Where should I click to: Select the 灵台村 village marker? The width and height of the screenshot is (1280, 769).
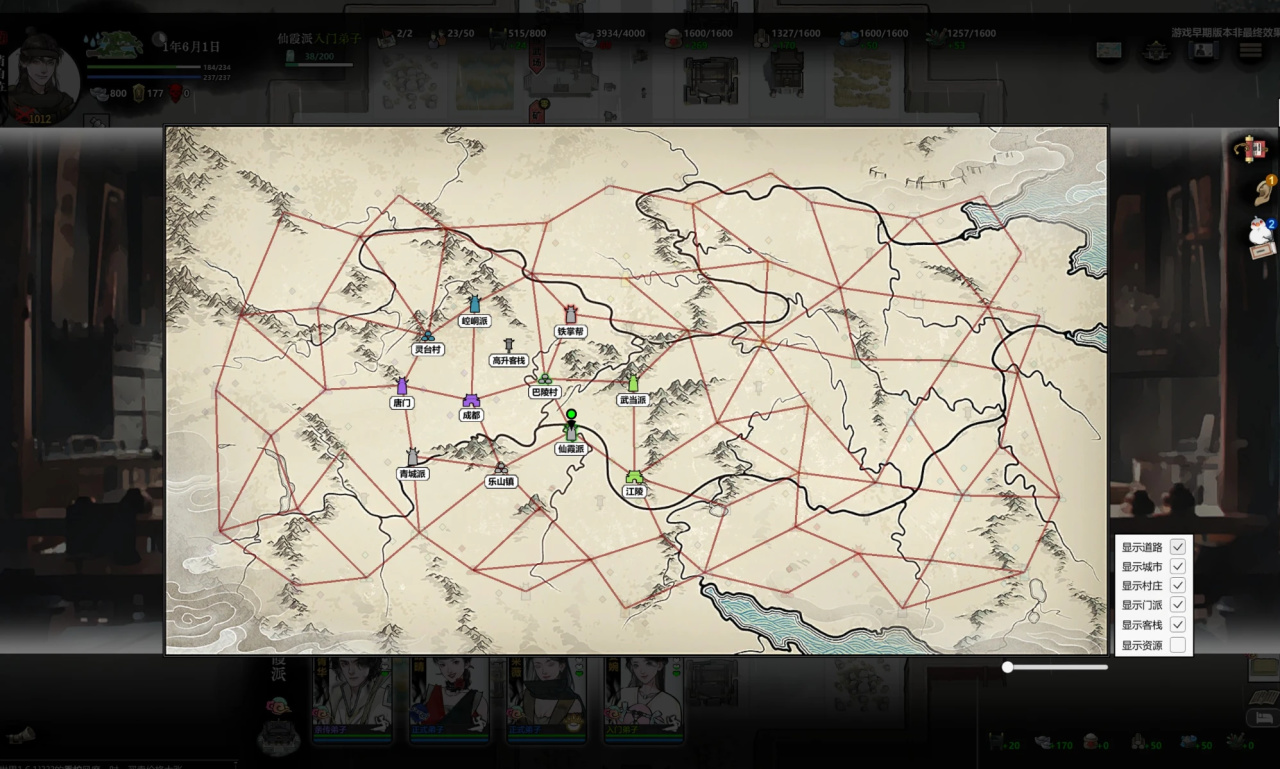[428, 336]
